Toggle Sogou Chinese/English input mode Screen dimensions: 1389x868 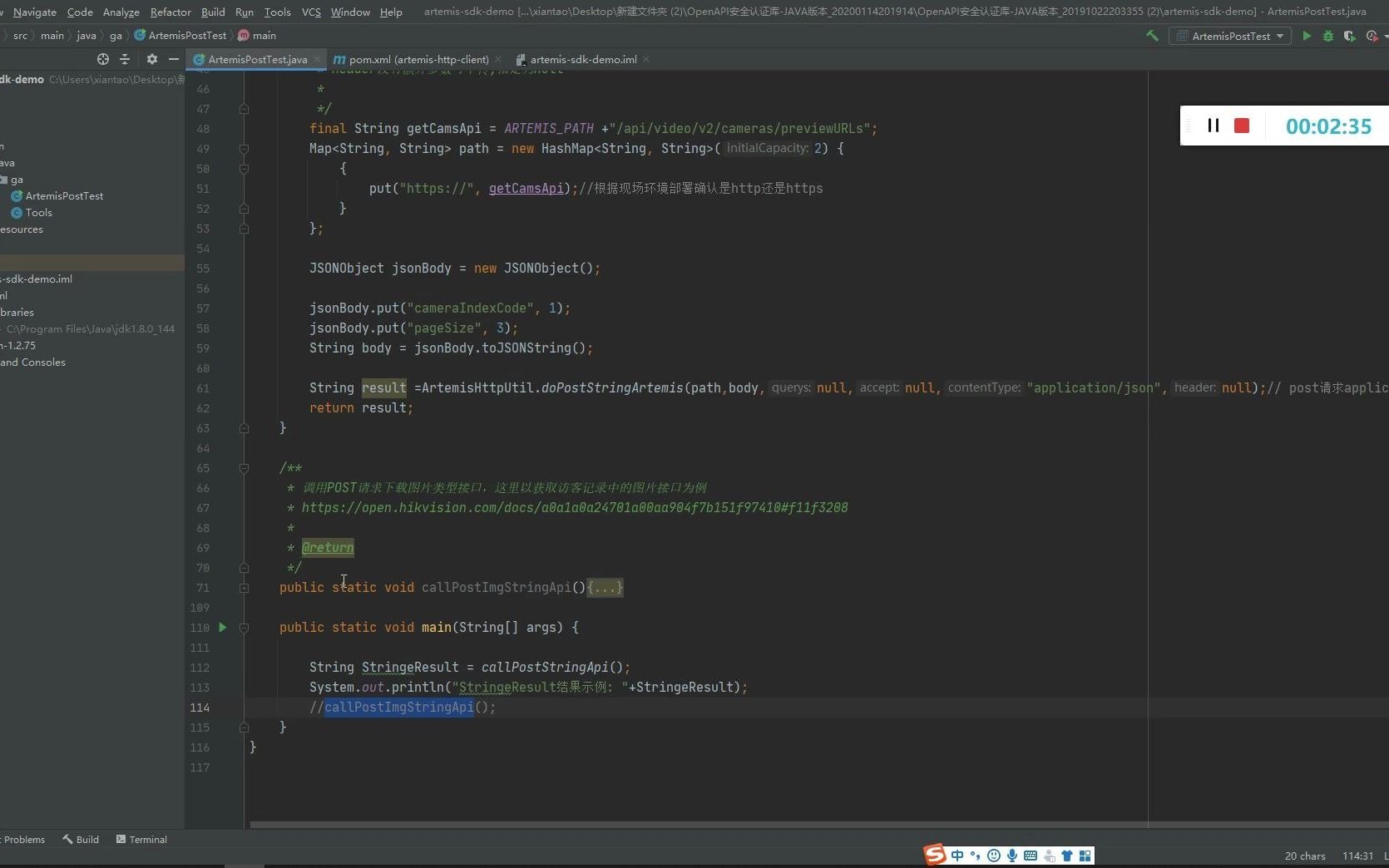coord(957,856)
